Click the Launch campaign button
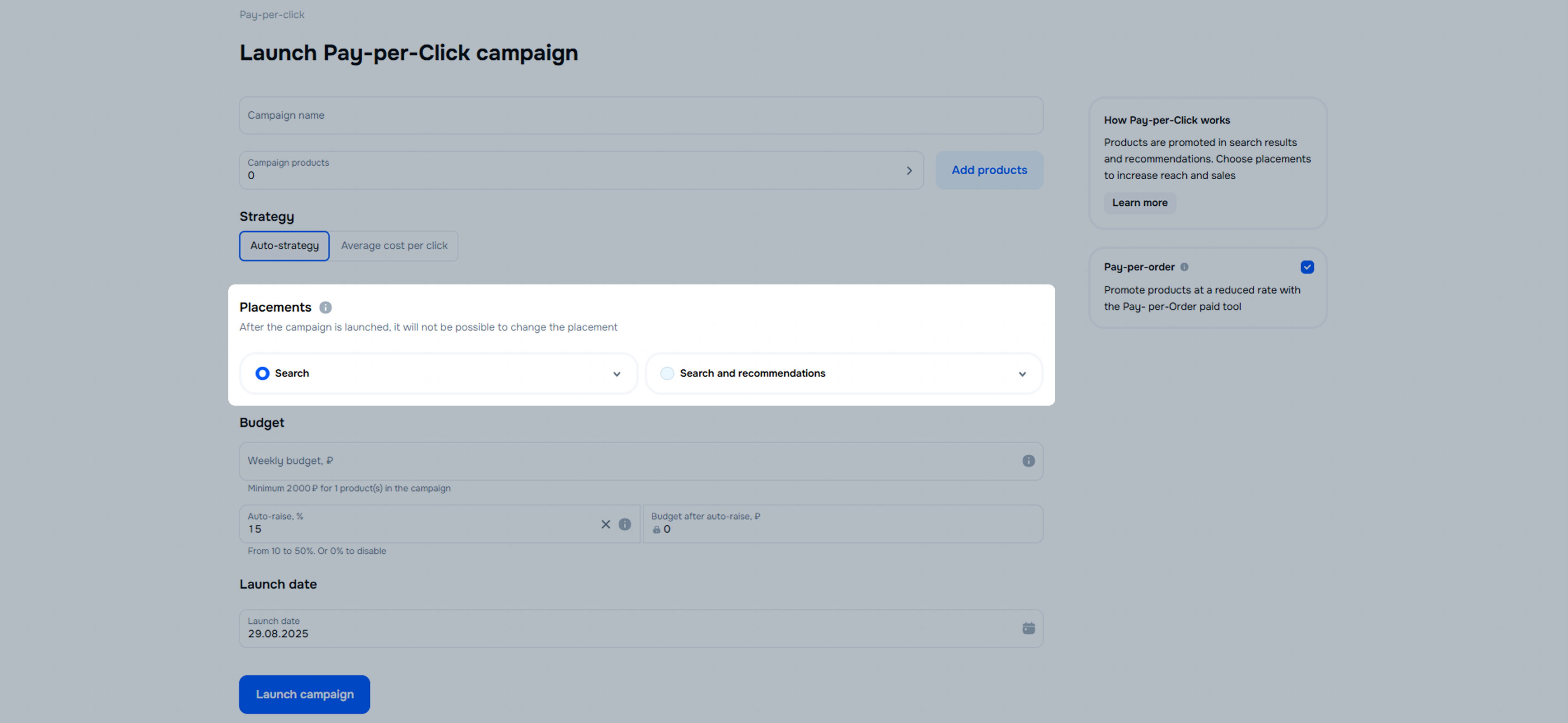Screen dimensions: 1568x723 tap(304, 695)
